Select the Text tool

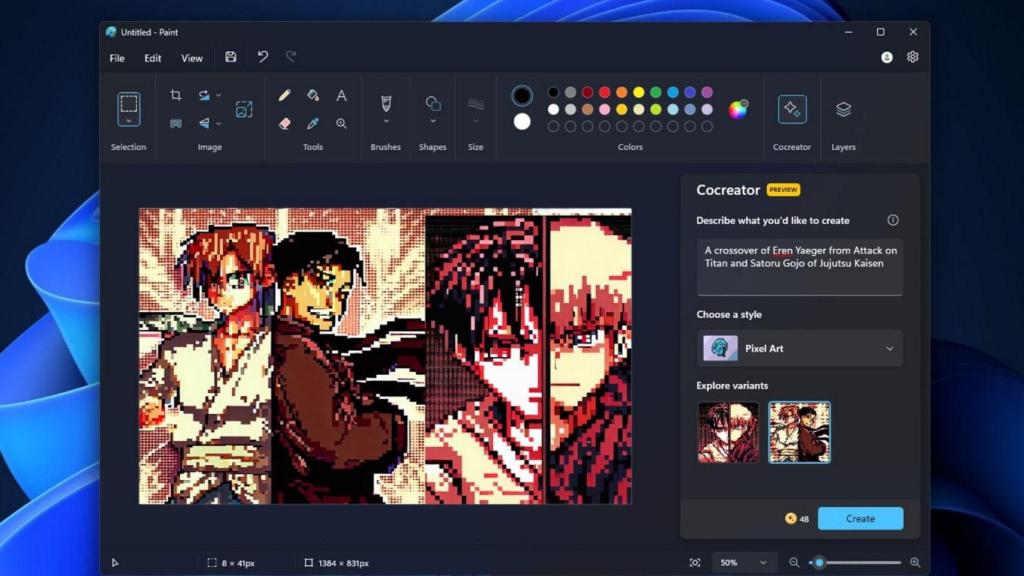[341, 95]
